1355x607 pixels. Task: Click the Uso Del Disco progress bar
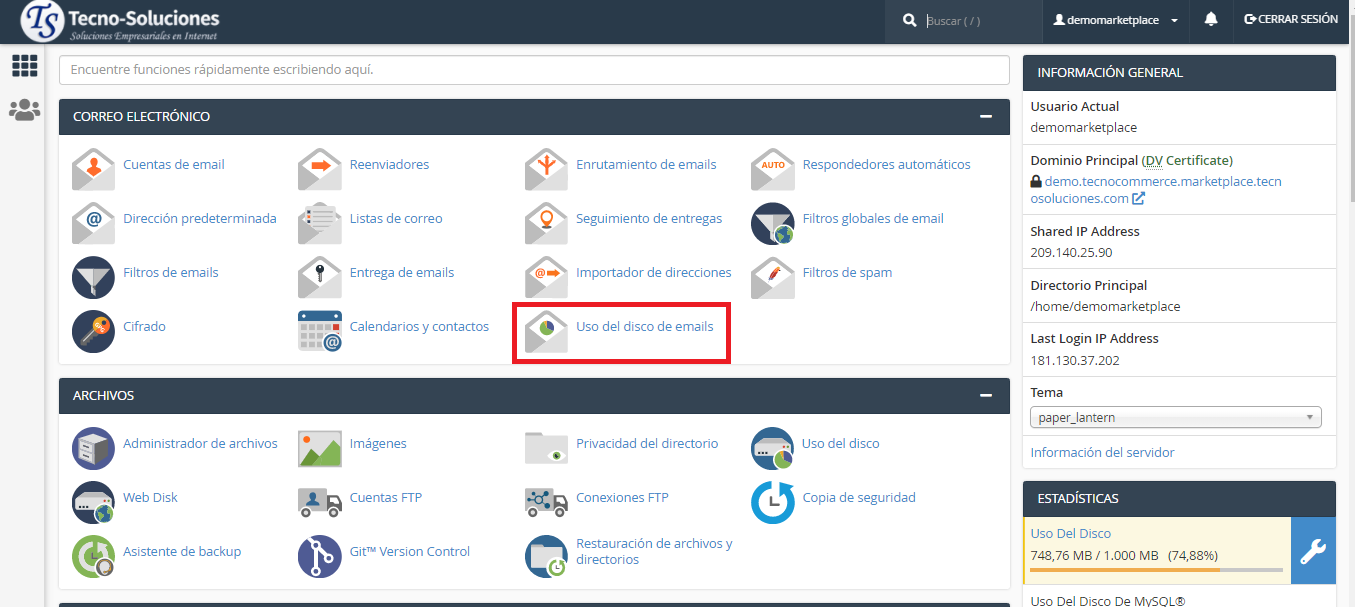coord(1156,570)
